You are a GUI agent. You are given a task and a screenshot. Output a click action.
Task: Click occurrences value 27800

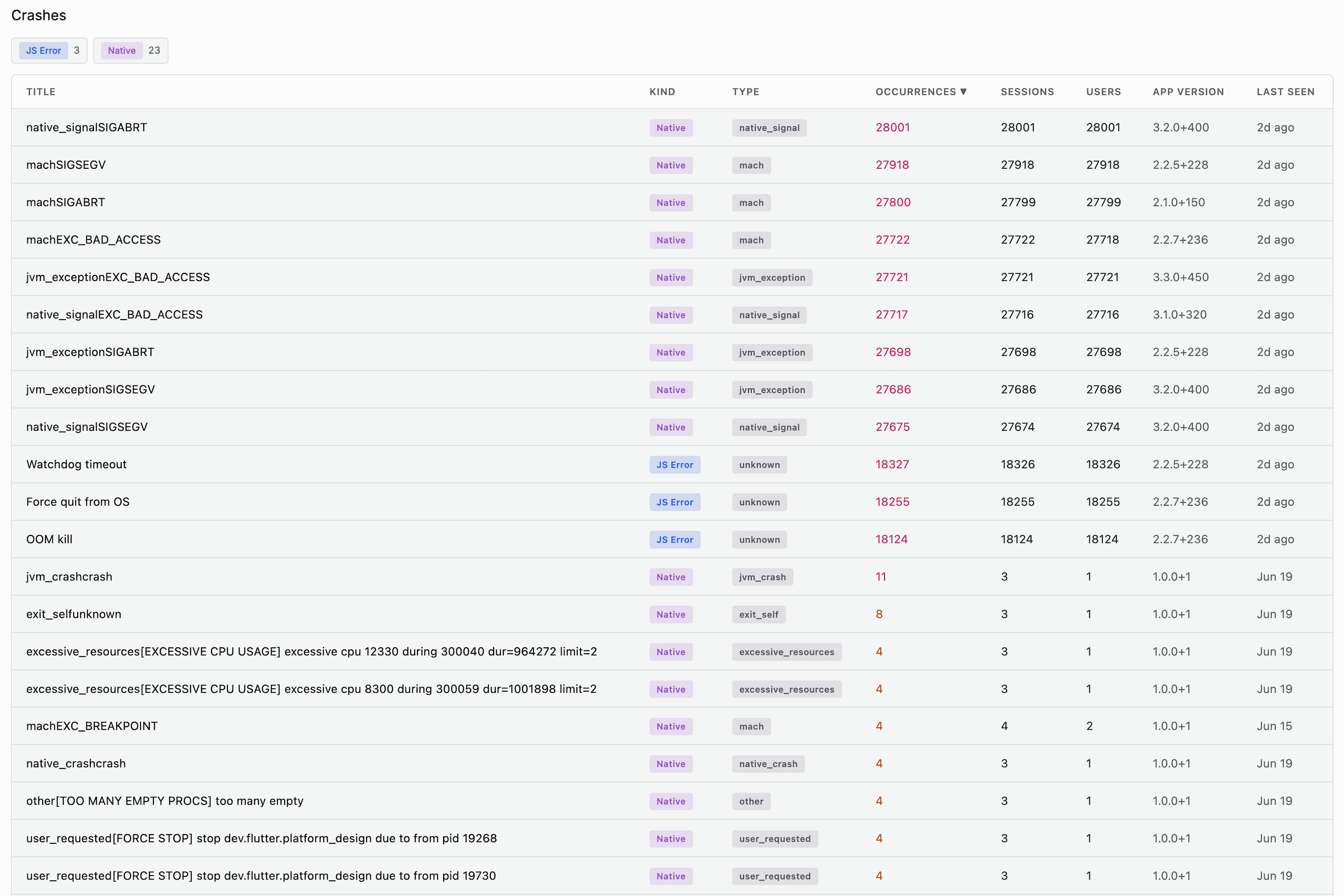(893, 202)
